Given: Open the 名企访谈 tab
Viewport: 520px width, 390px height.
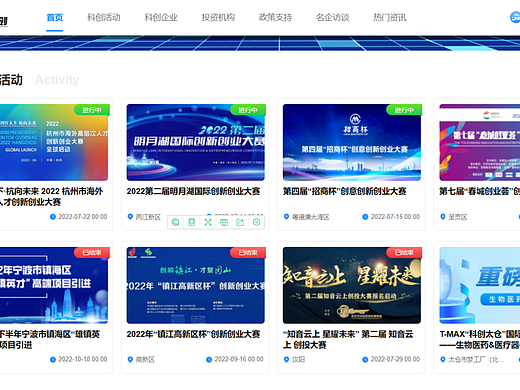Looking at the screenshot, I should [333, 17].
